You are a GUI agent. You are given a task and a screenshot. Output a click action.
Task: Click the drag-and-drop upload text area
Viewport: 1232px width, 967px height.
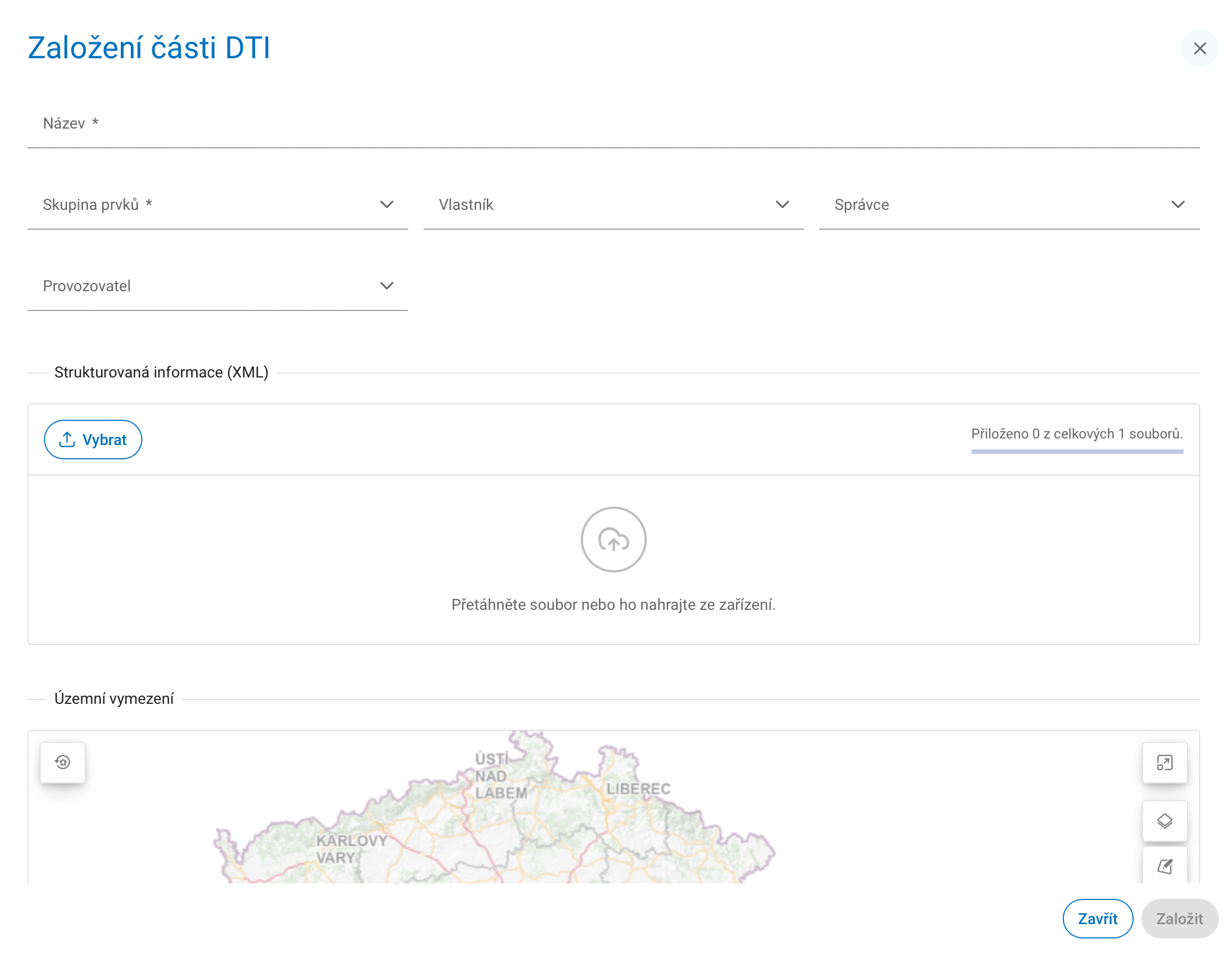point(614,605)
